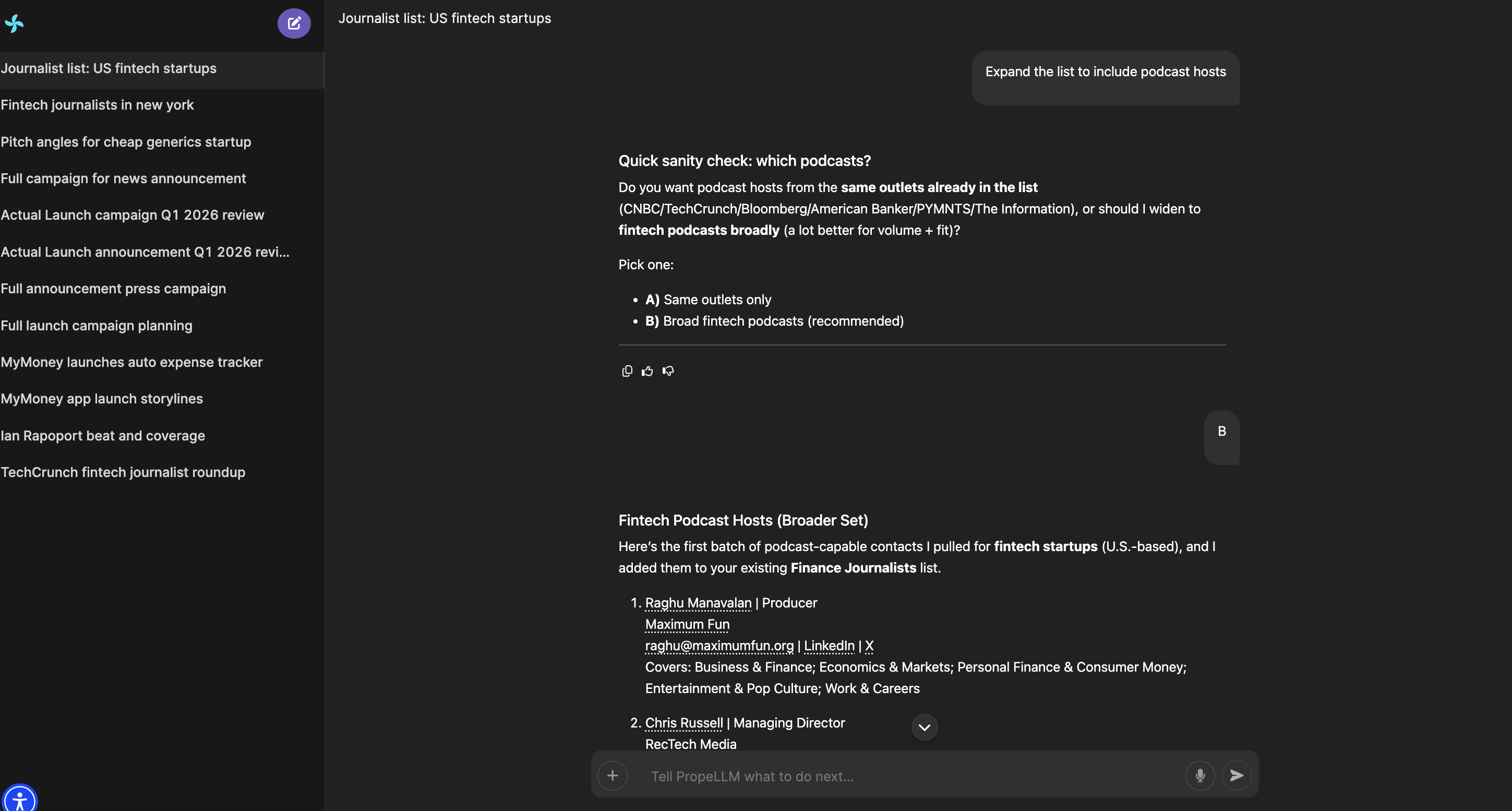
Task: Click the new chat compose icon
Action: coord(294,23)
